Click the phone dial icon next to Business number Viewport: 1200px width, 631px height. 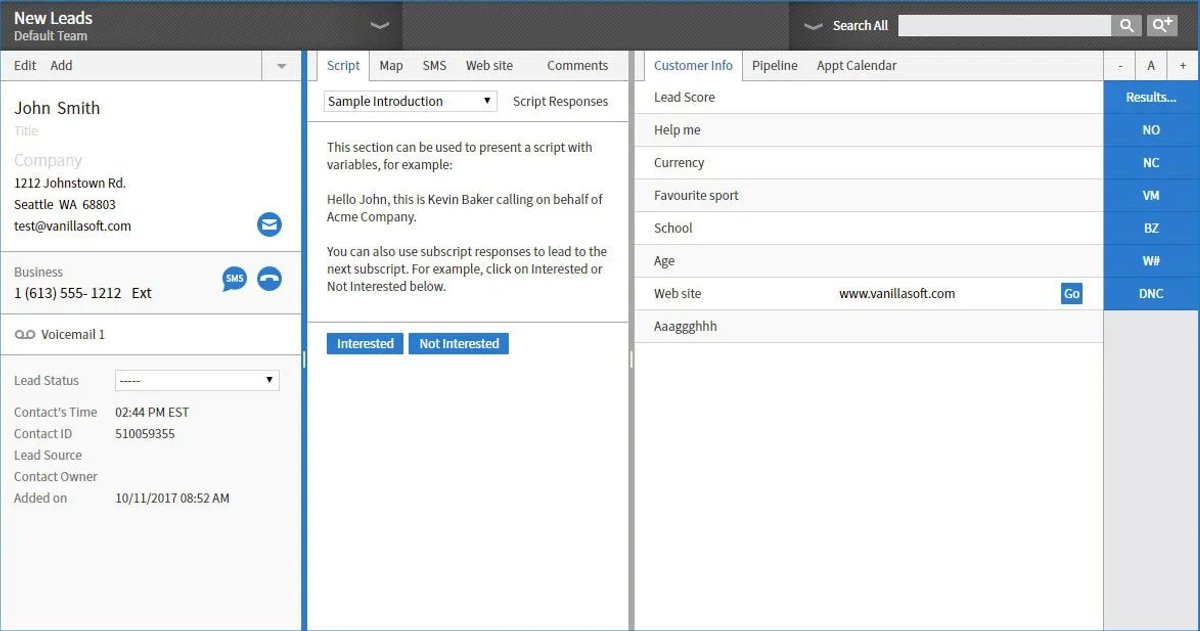pyautogui.click(x=269, y=279)
